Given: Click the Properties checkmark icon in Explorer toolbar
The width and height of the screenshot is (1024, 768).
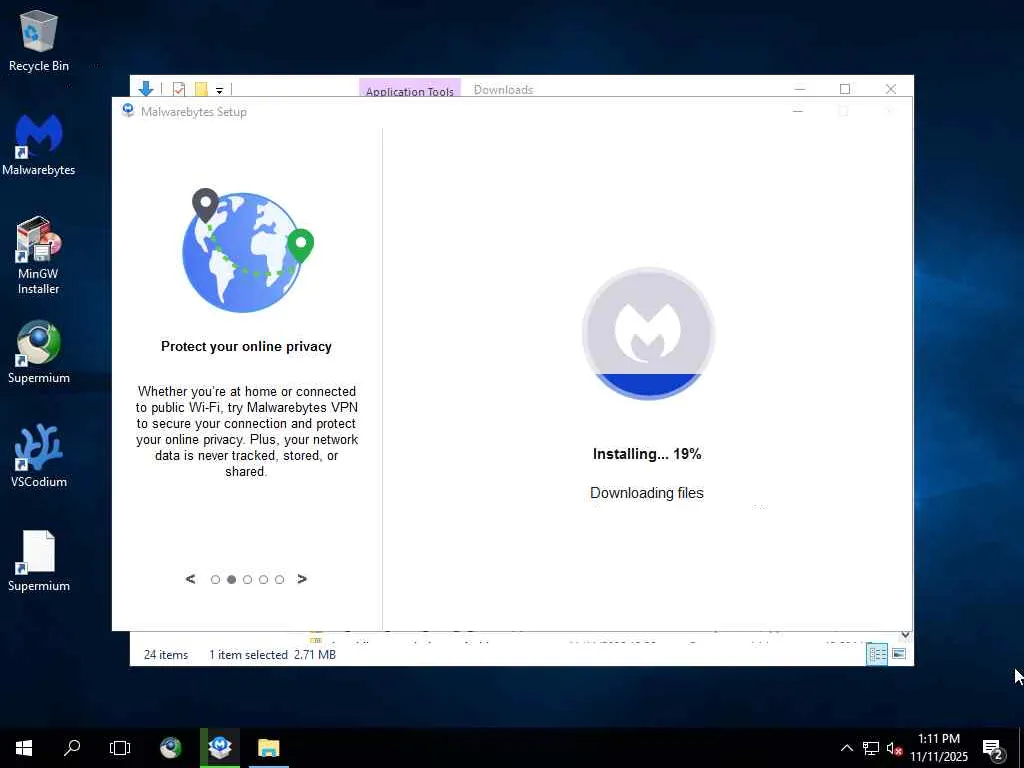Looking at the screenshot, I should tap(179, 89).
